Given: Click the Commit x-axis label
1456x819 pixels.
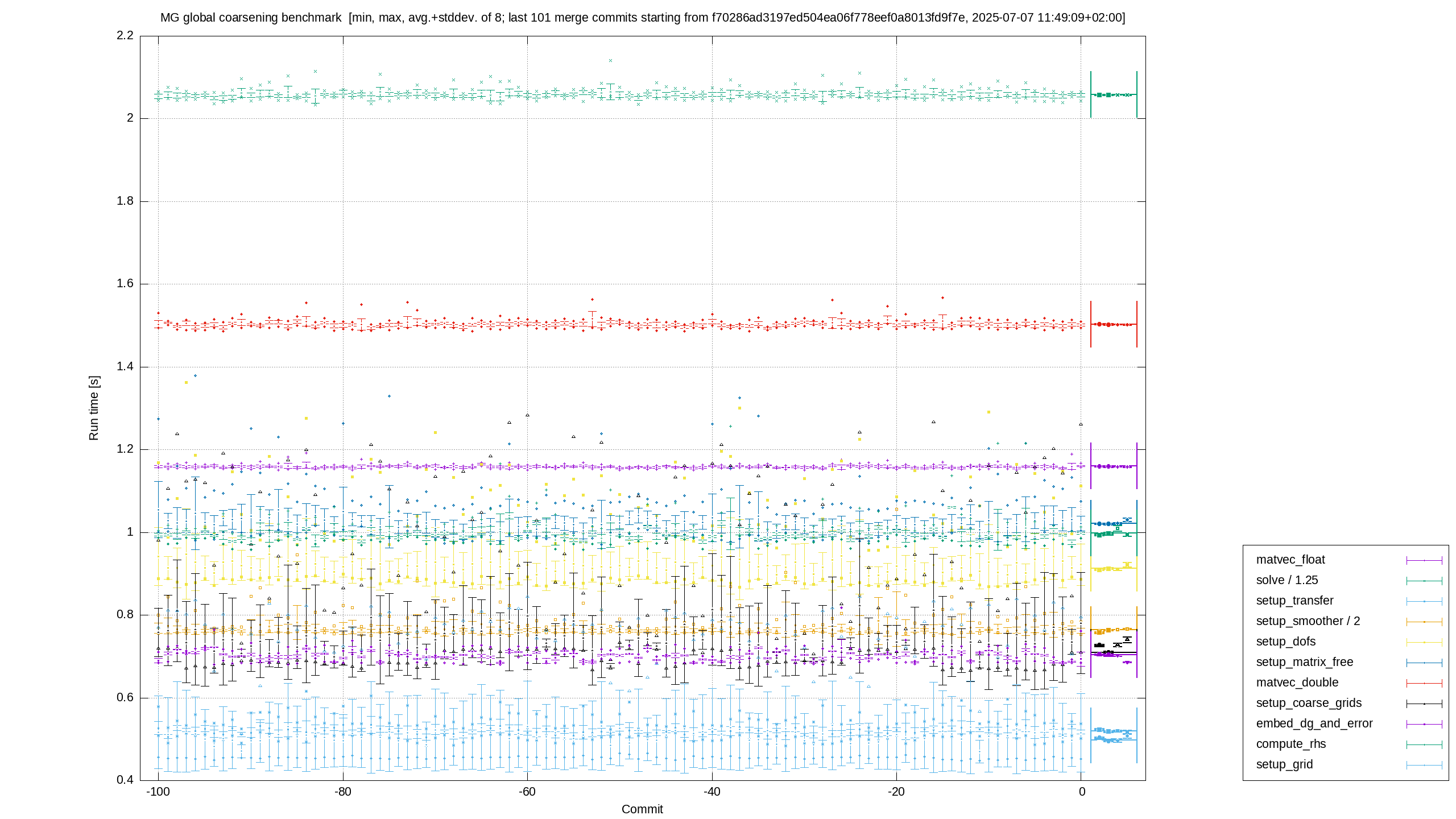Looking at the screenshot, I should (642, 809).
